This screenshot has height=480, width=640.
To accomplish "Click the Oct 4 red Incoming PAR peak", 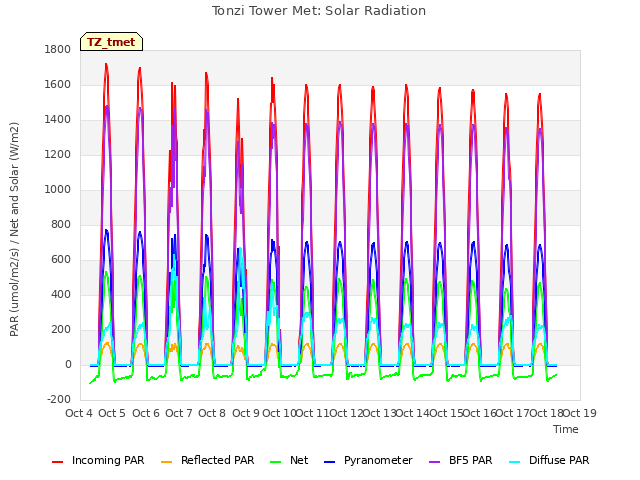I will 106,65.
